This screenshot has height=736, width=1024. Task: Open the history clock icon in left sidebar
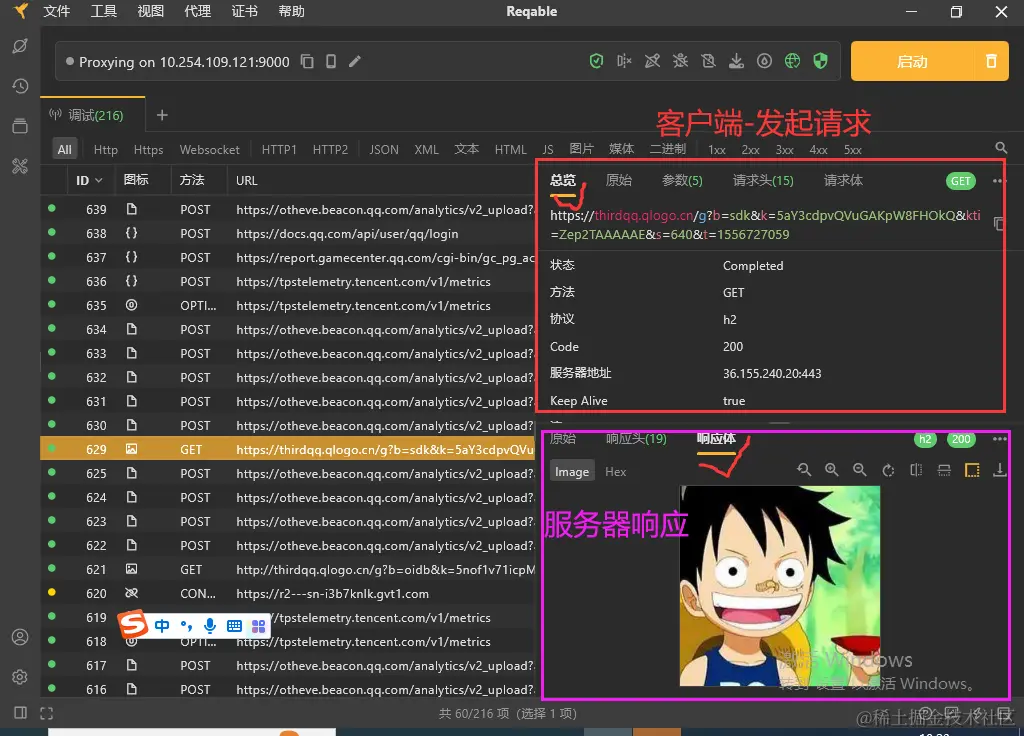(20, 86)
